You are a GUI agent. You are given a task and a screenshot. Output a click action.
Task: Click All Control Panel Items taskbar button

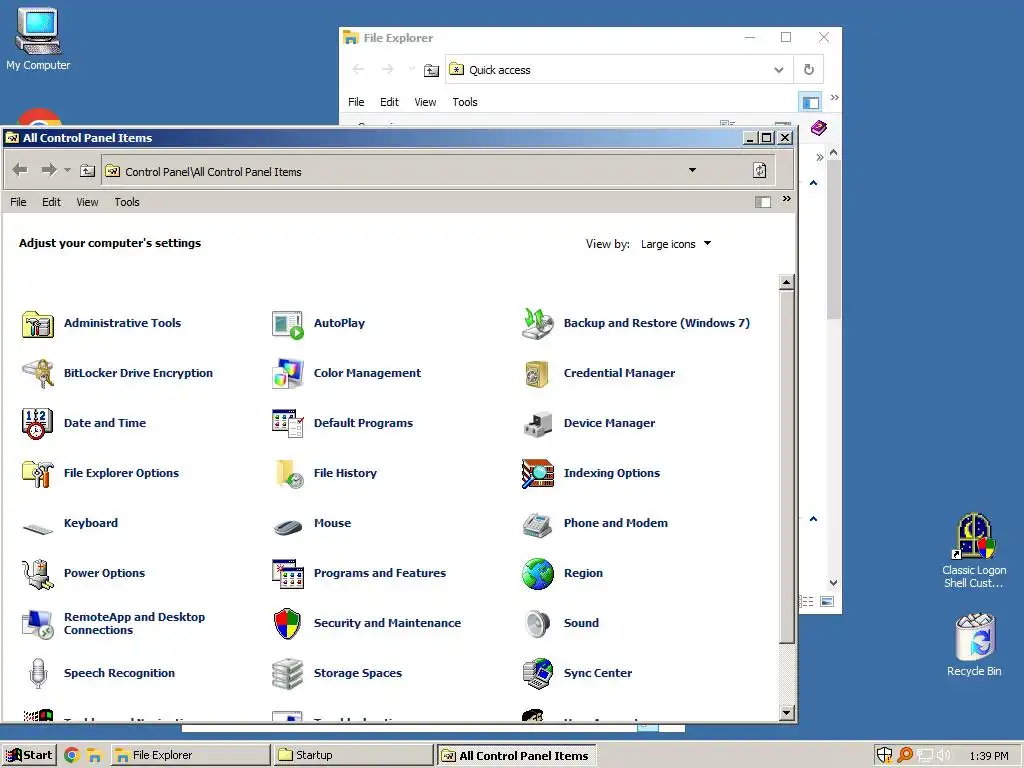point(516,756)
